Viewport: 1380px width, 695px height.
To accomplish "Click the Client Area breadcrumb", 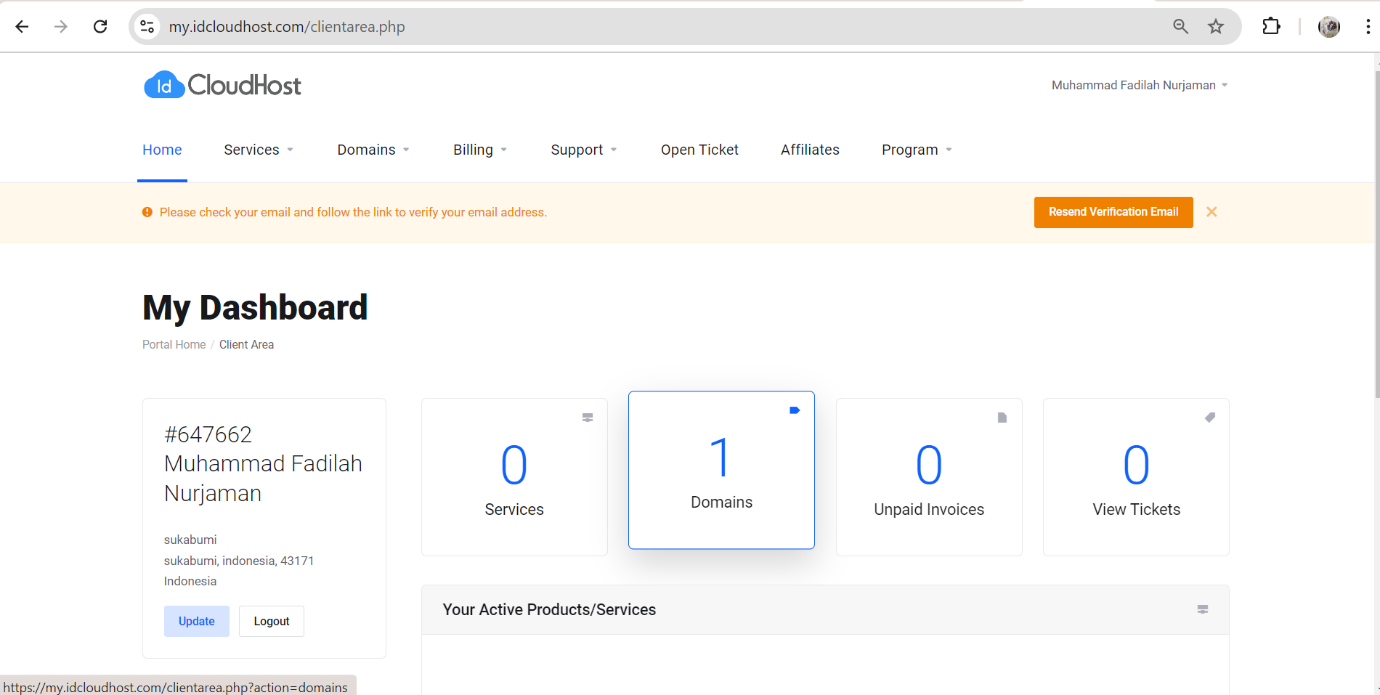I will tap(246, 345).
